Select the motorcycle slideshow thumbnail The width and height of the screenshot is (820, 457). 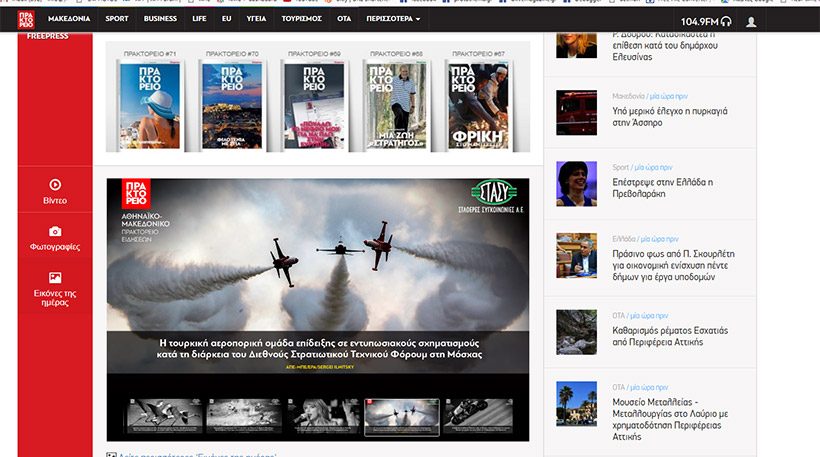[x=478, y=416]
